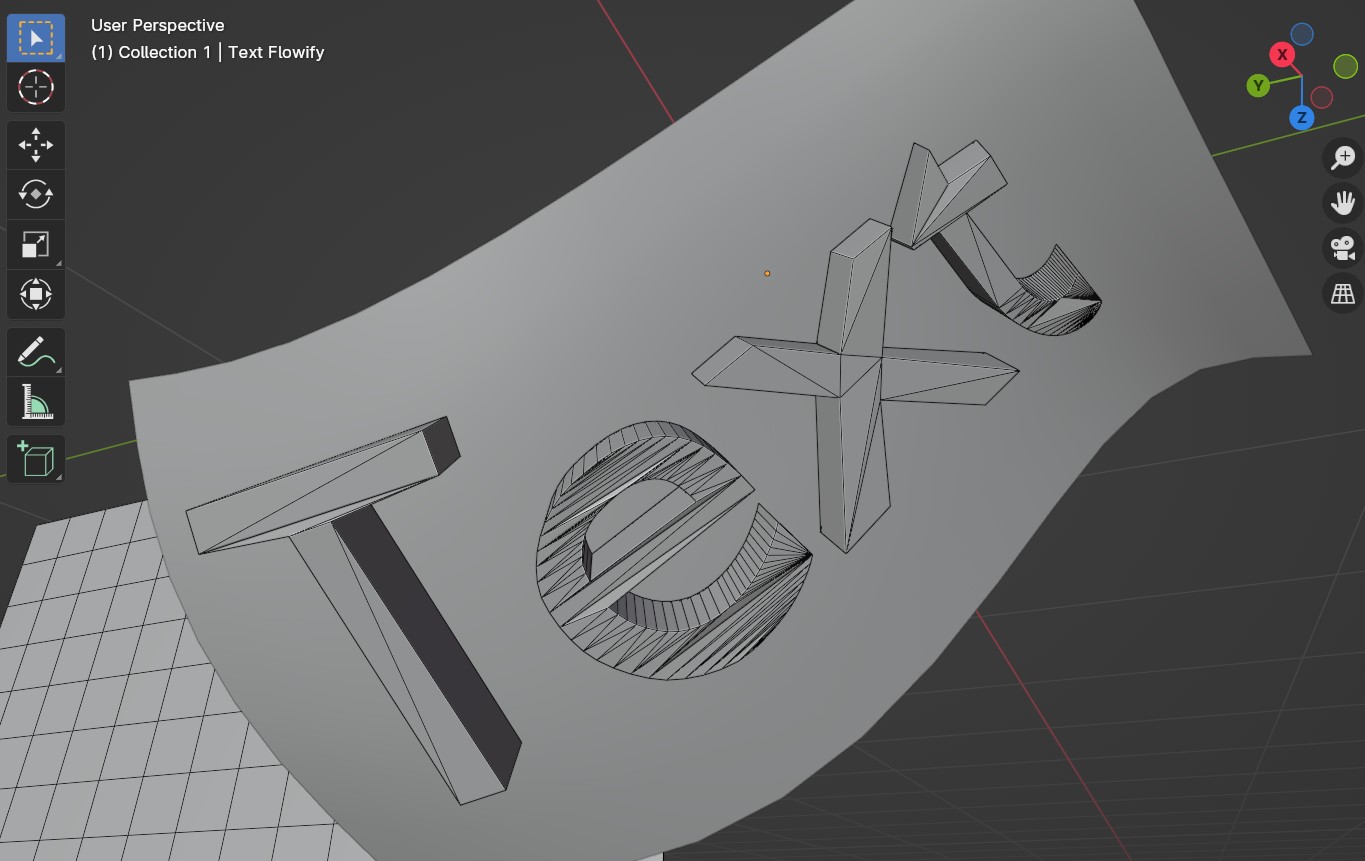The width and height of the screenshot is (1365, 861).
Task: Activate the Transform tool
Action: click(36, 294)
